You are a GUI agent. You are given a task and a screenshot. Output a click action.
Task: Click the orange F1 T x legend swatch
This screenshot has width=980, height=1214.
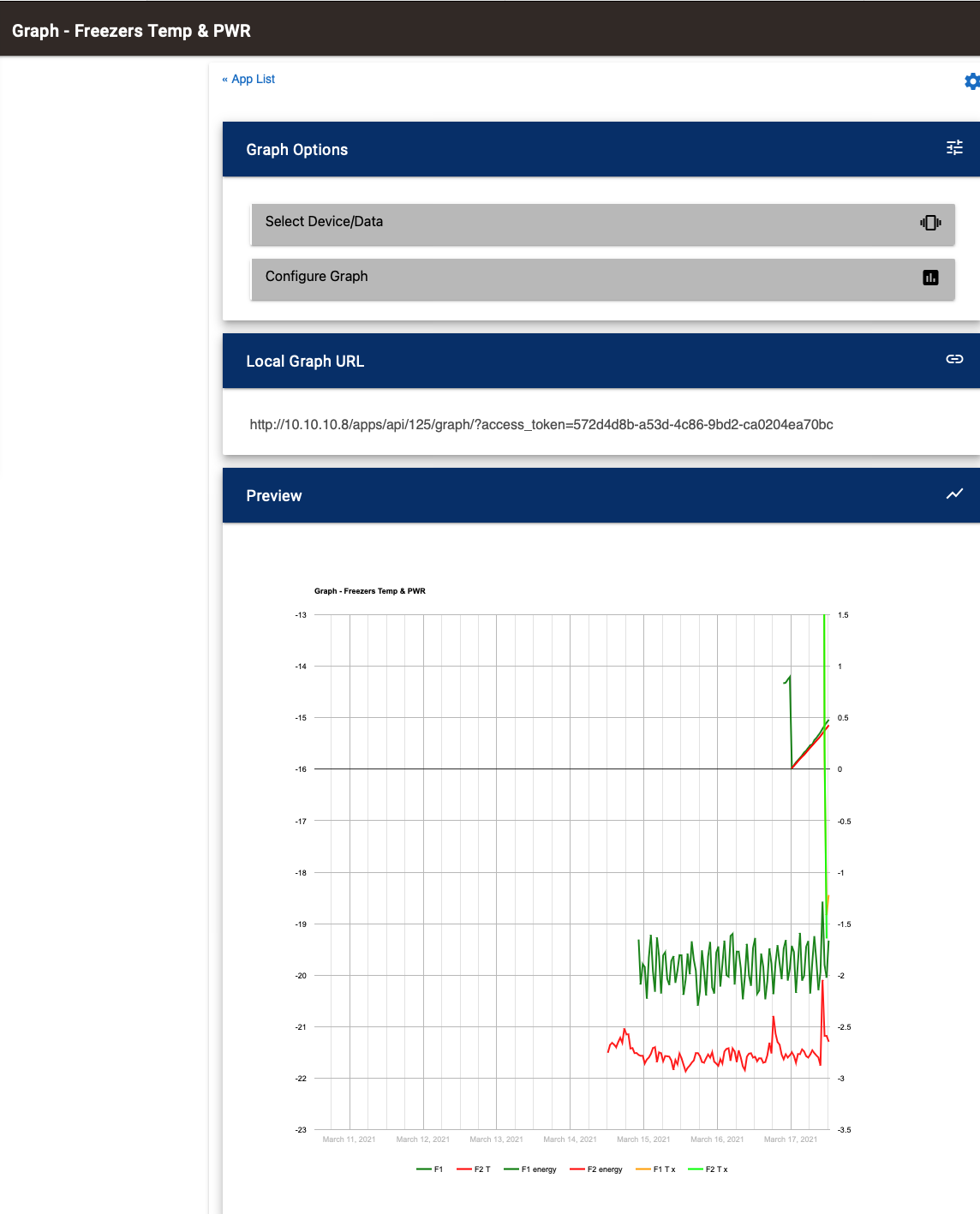(x=643, y=1169)
